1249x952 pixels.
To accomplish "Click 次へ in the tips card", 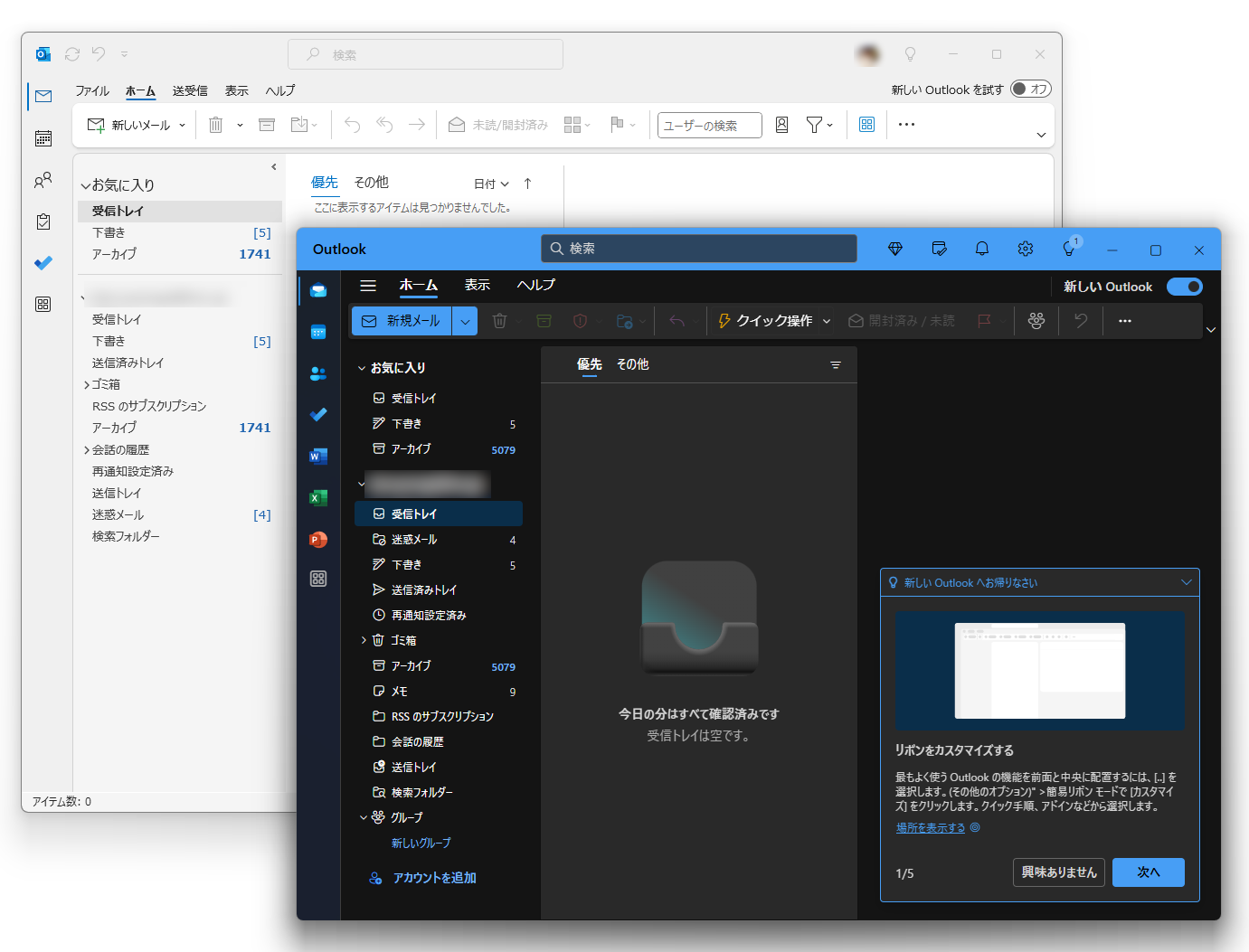I will point(1148,872).
